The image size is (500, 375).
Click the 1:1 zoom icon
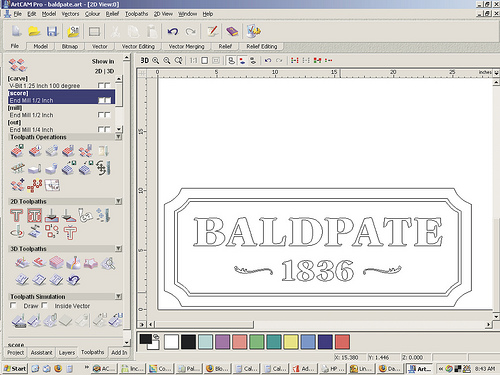[193, 60]
